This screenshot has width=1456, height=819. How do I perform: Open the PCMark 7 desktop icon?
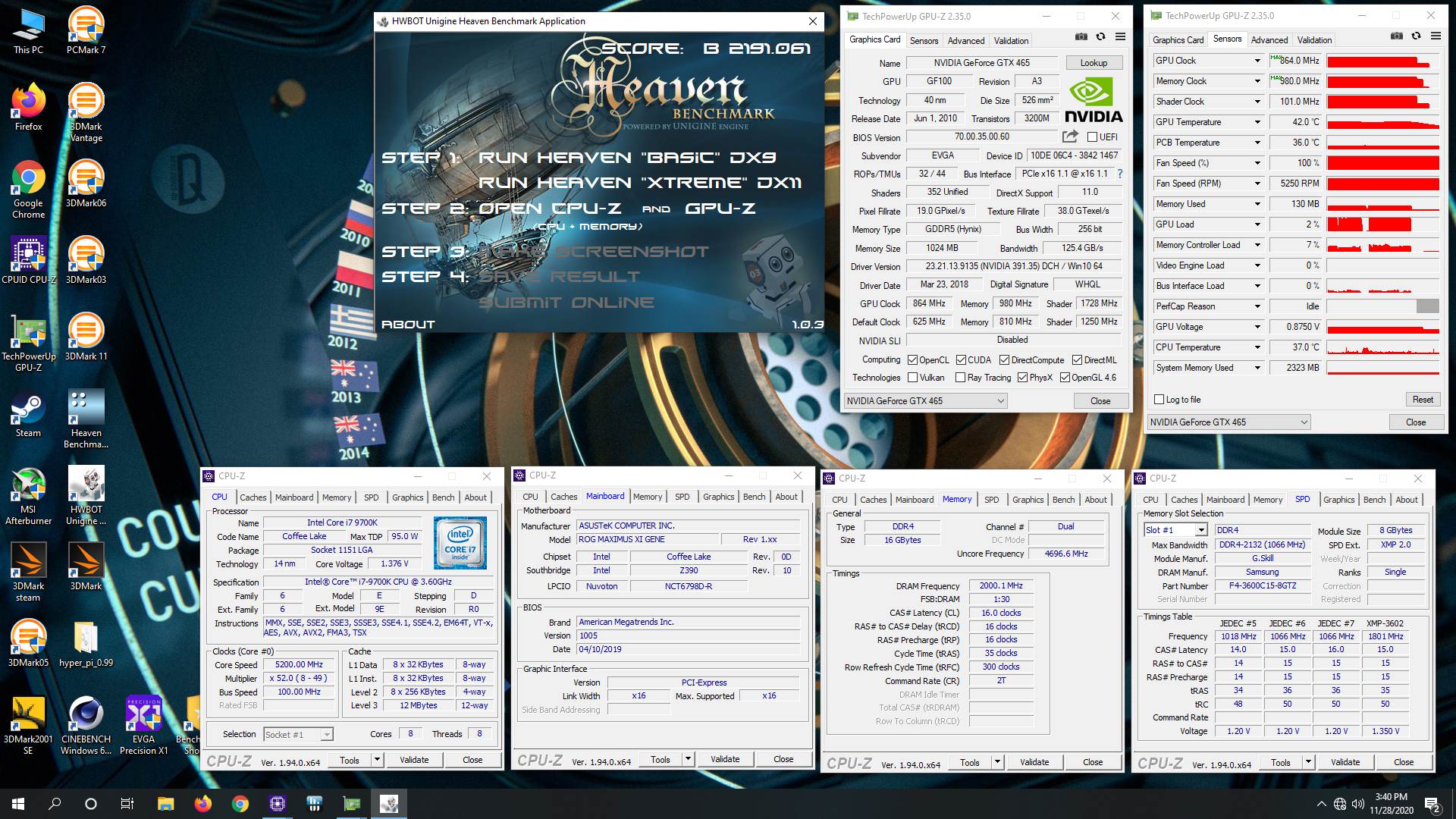tap(86, 30)
